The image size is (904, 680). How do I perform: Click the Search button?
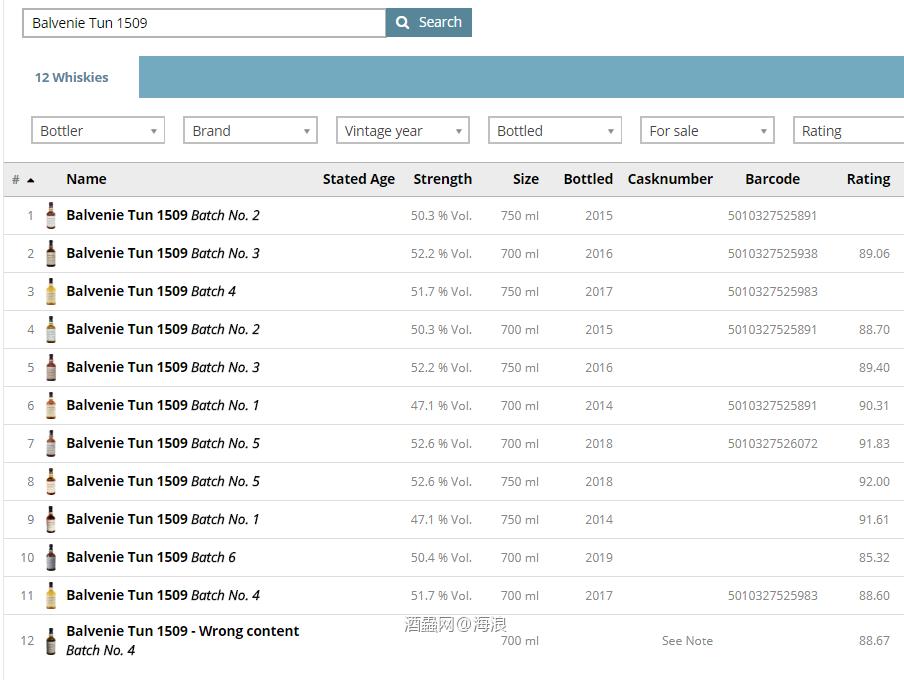tap(429, 22)
